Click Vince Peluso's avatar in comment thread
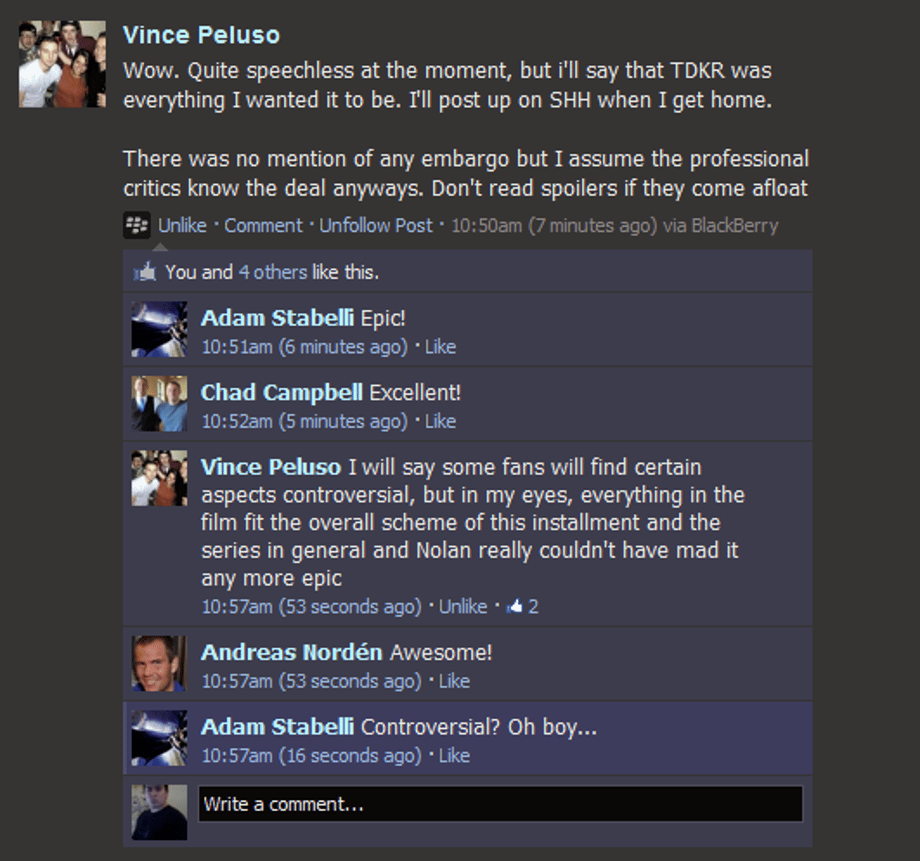This screenshot has width=920, height=861. (159, 478)
